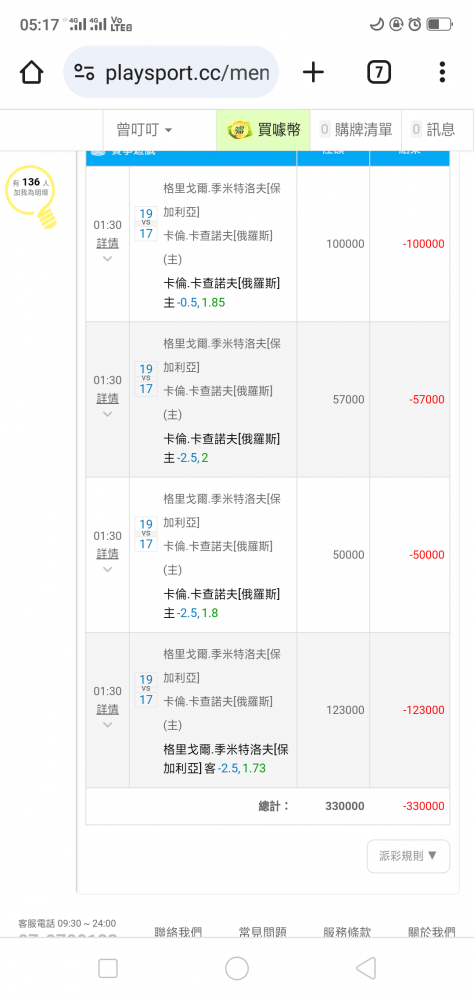Image resolution: width=474 pixels, height=1000 pixels.
Task: Open the 訊息 messages tab
Action: (x=433, y=130)
